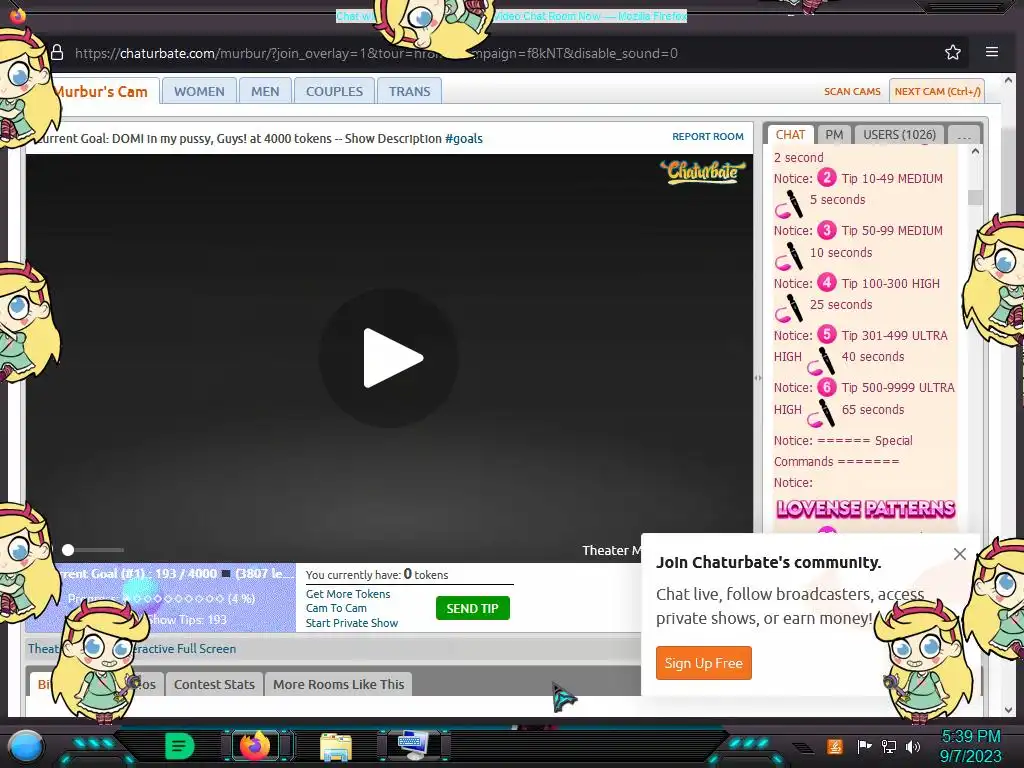
Task: Click the chat panel scrollbar thumb
Action: tap(975, 197)
